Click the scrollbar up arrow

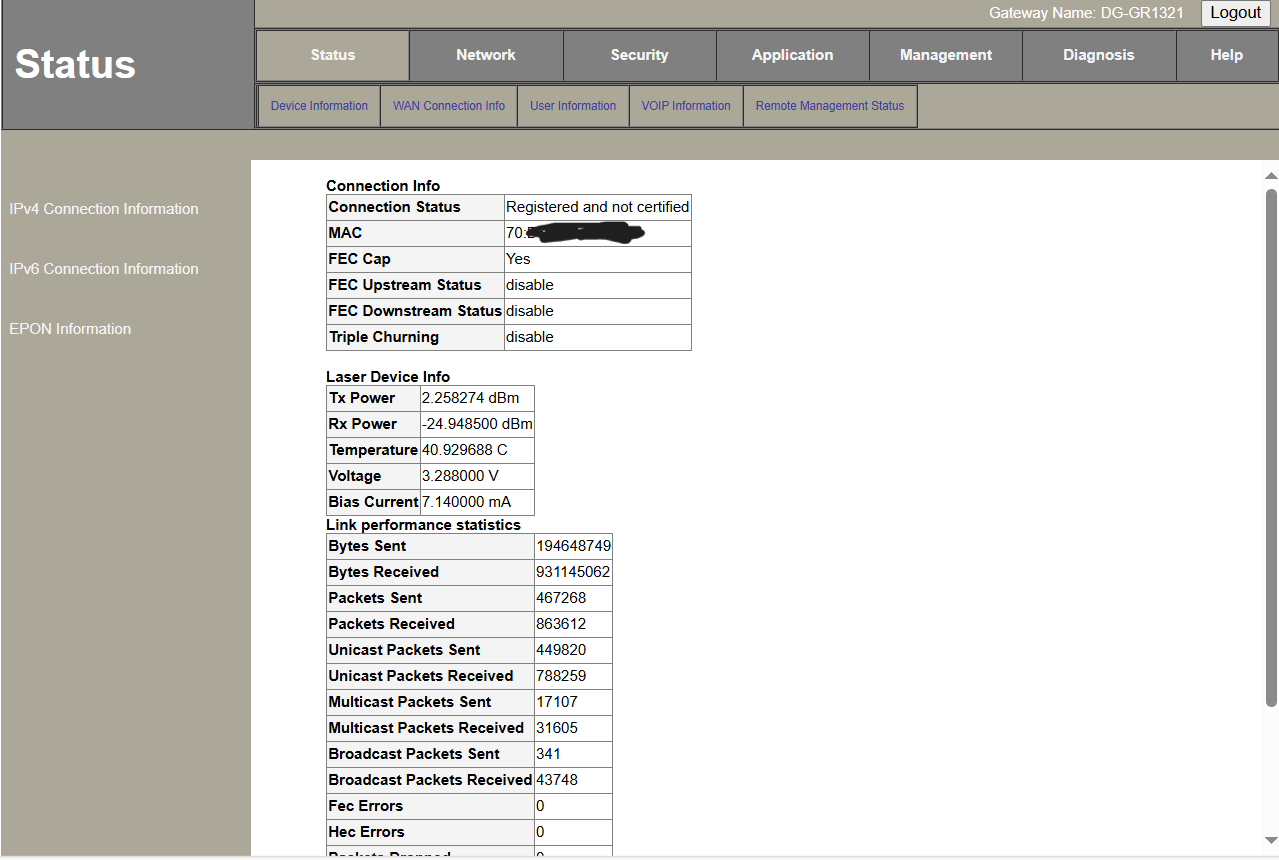(x=1271, y=176)
